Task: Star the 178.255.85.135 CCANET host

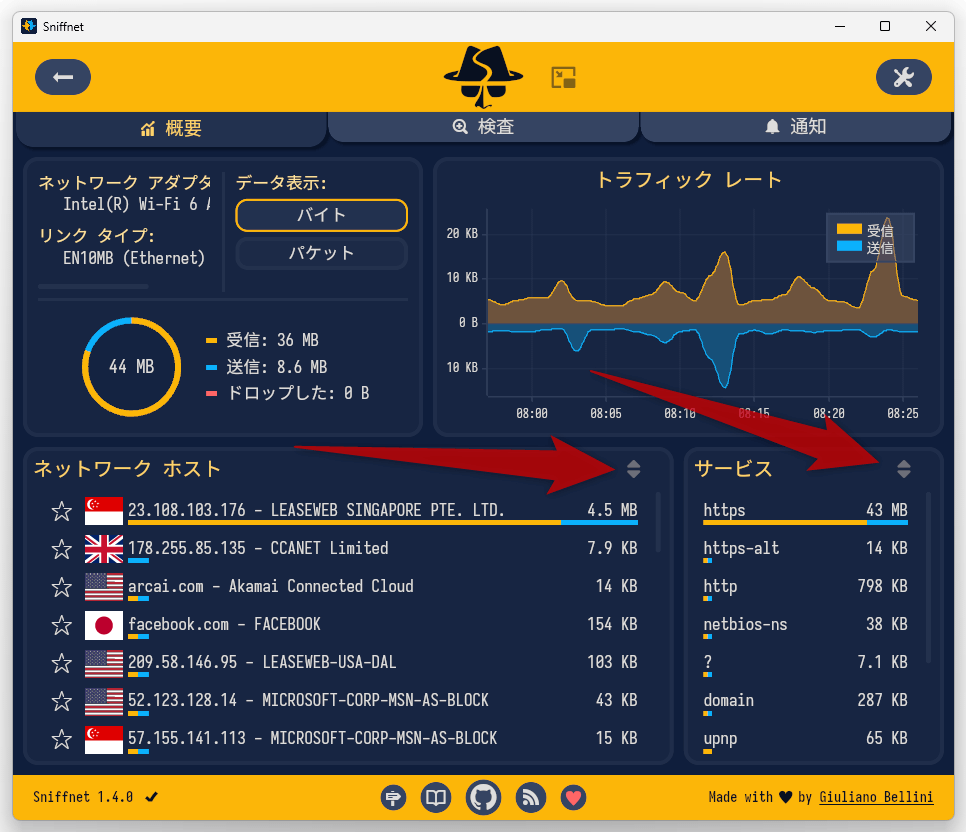Action: (62, 549)
